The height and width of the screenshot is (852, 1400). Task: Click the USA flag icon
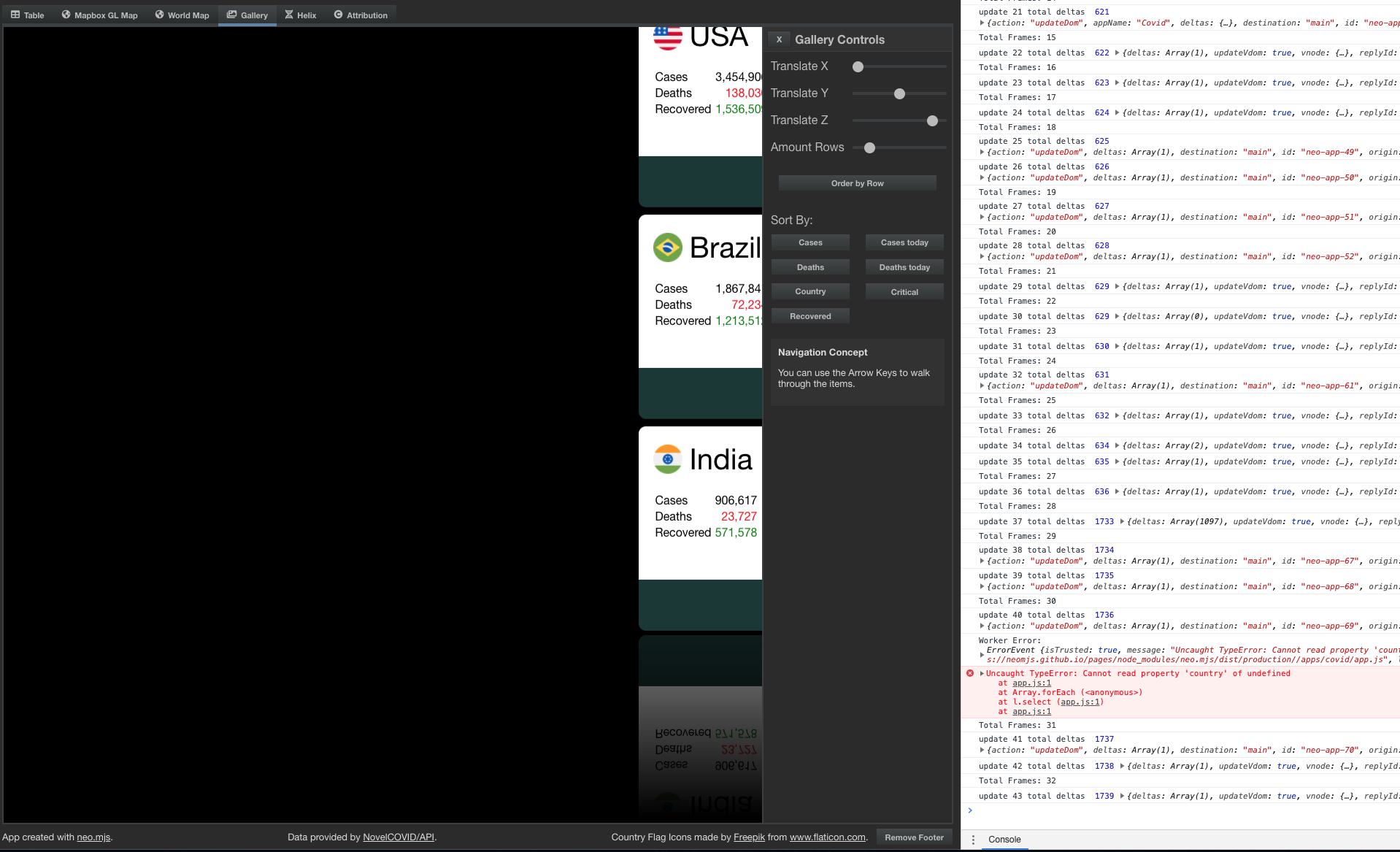tap(667, 37)
